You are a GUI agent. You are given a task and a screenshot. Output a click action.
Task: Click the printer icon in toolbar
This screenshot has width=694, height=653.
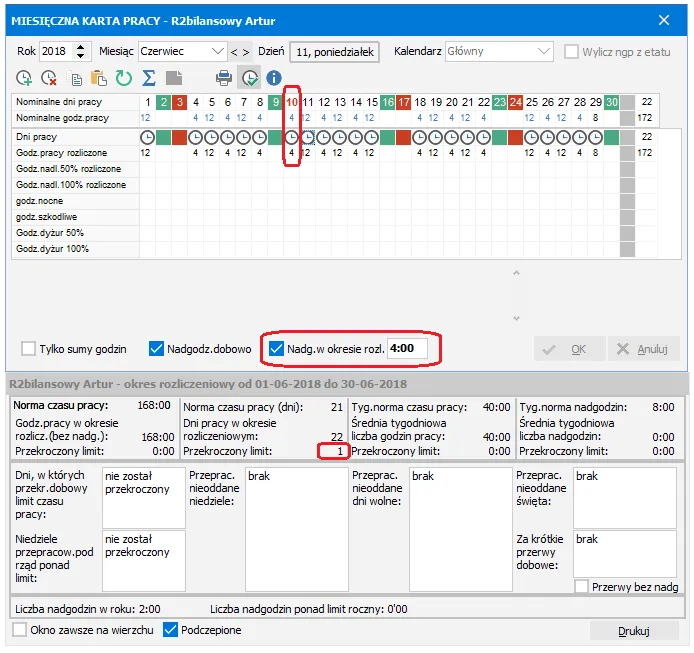coord(225,78)
